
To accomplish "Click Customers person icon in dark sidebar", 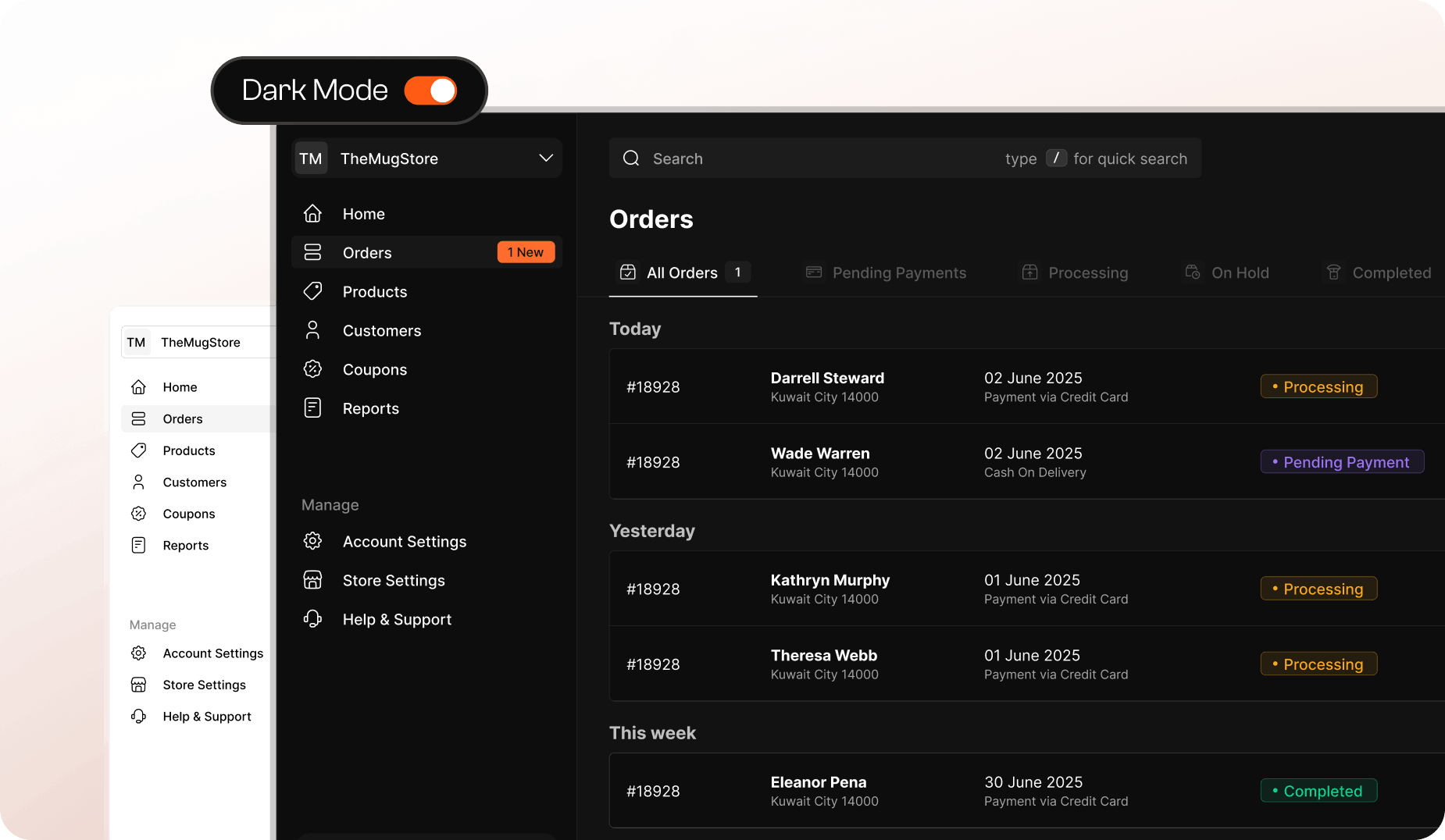I will (x=312, y=330).
